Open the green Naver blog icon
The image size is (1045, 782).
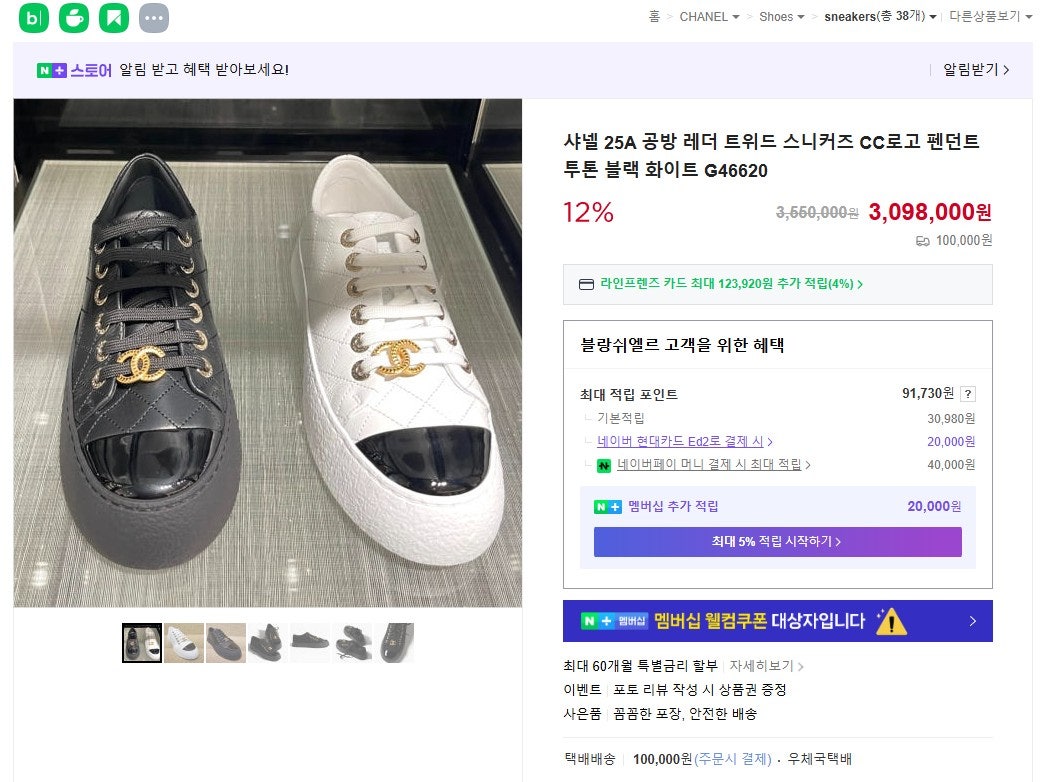(34, 17)
